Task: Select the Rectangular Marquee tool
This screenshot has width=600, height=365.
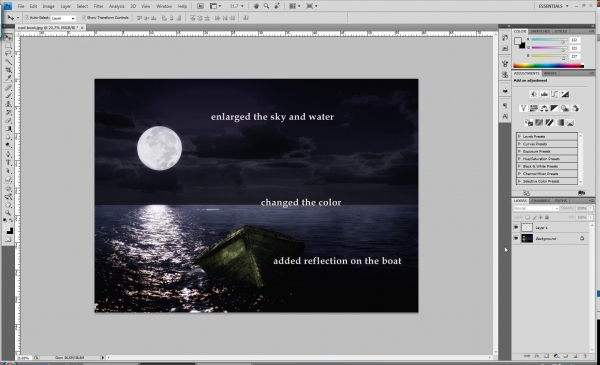Action: 8,46
